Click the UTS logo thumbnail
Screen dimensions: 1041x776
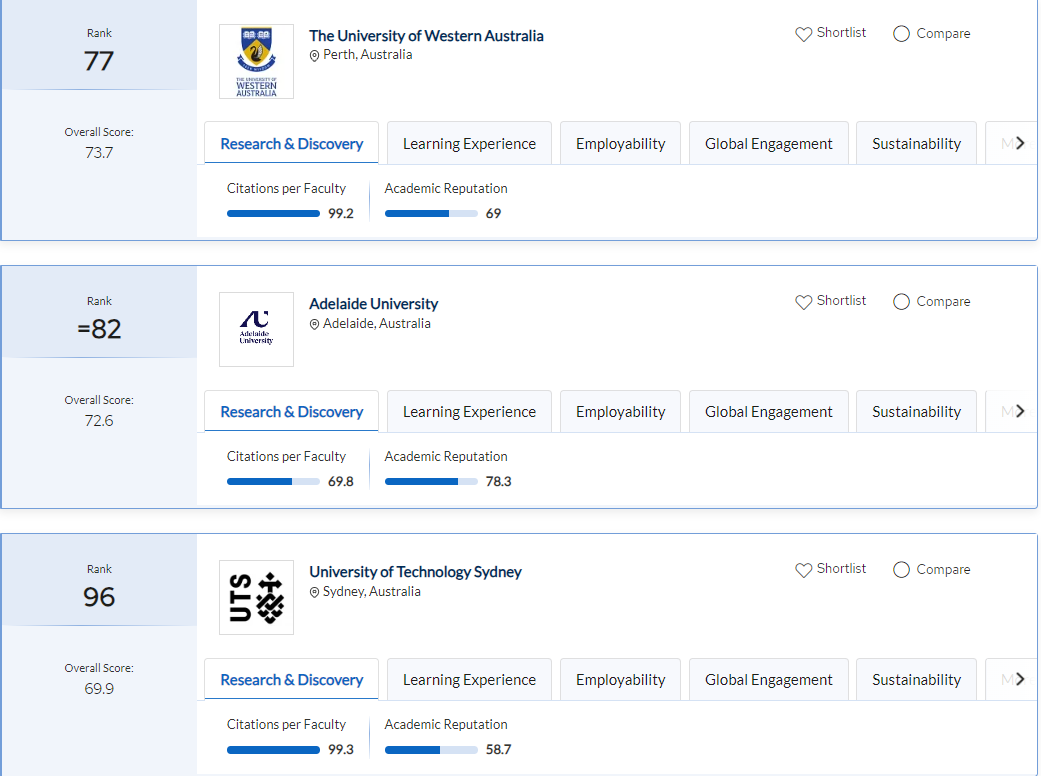point(256,597)
